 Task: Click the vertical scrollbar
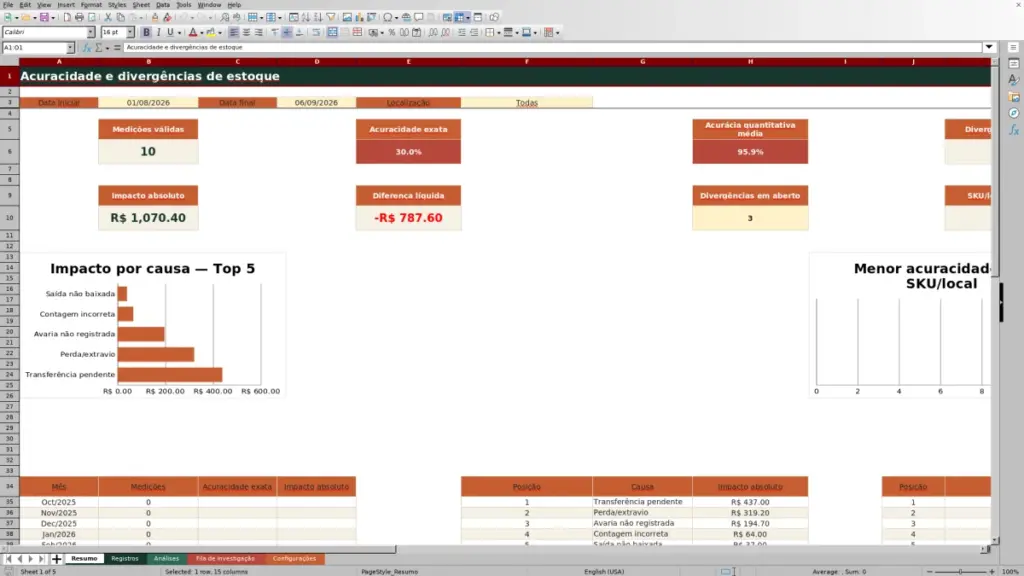click(x=995, y=300)
